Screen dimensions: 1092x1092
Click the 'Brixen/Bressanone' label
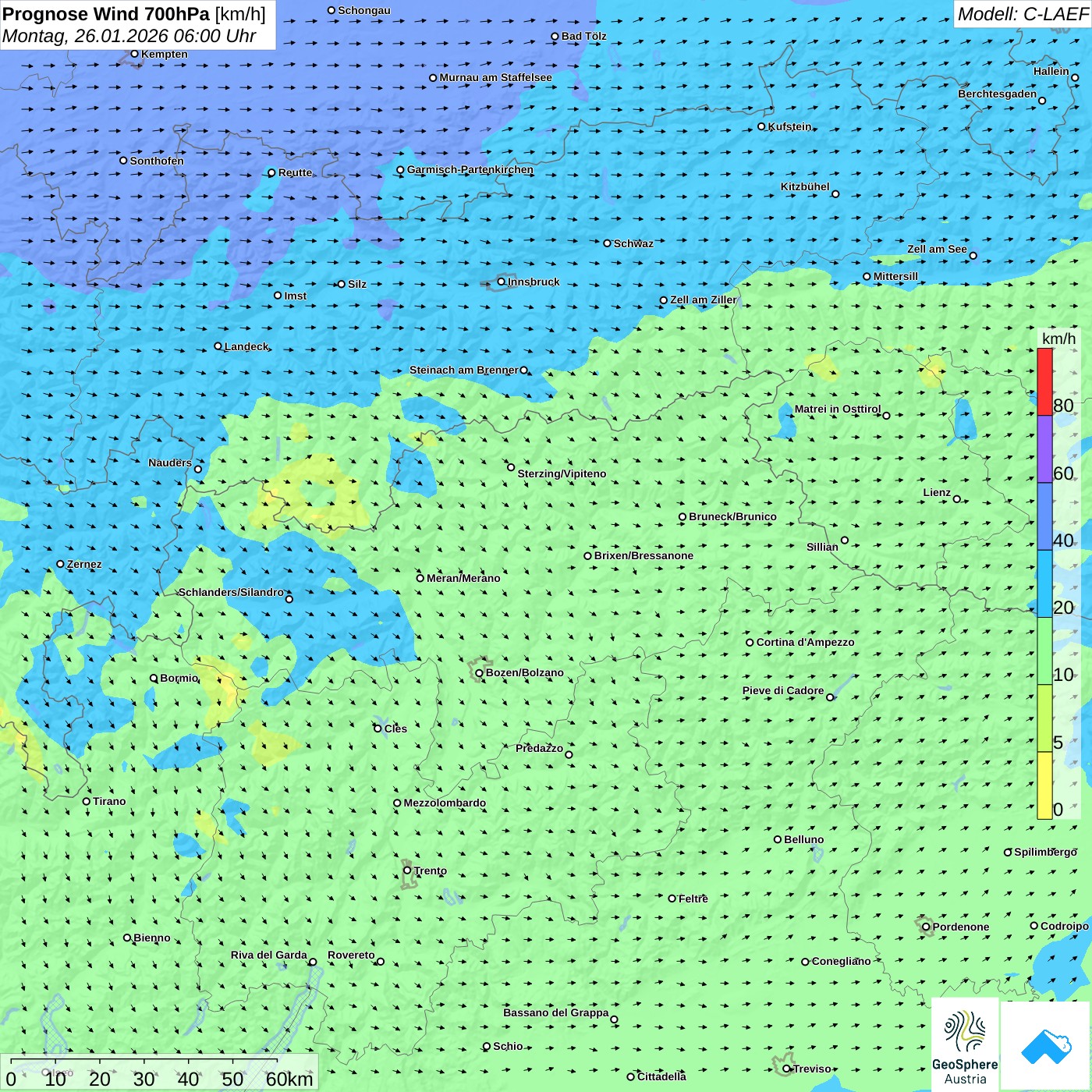tap(643, 555)
